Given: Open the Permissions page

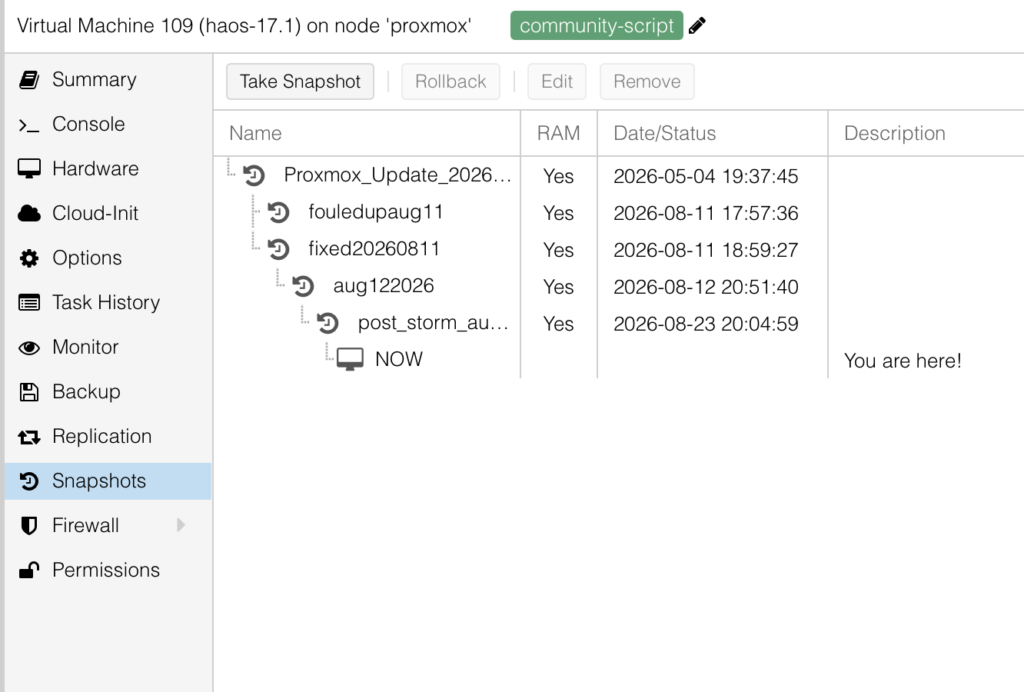Looking at the screenshot, I should point(108,570).
